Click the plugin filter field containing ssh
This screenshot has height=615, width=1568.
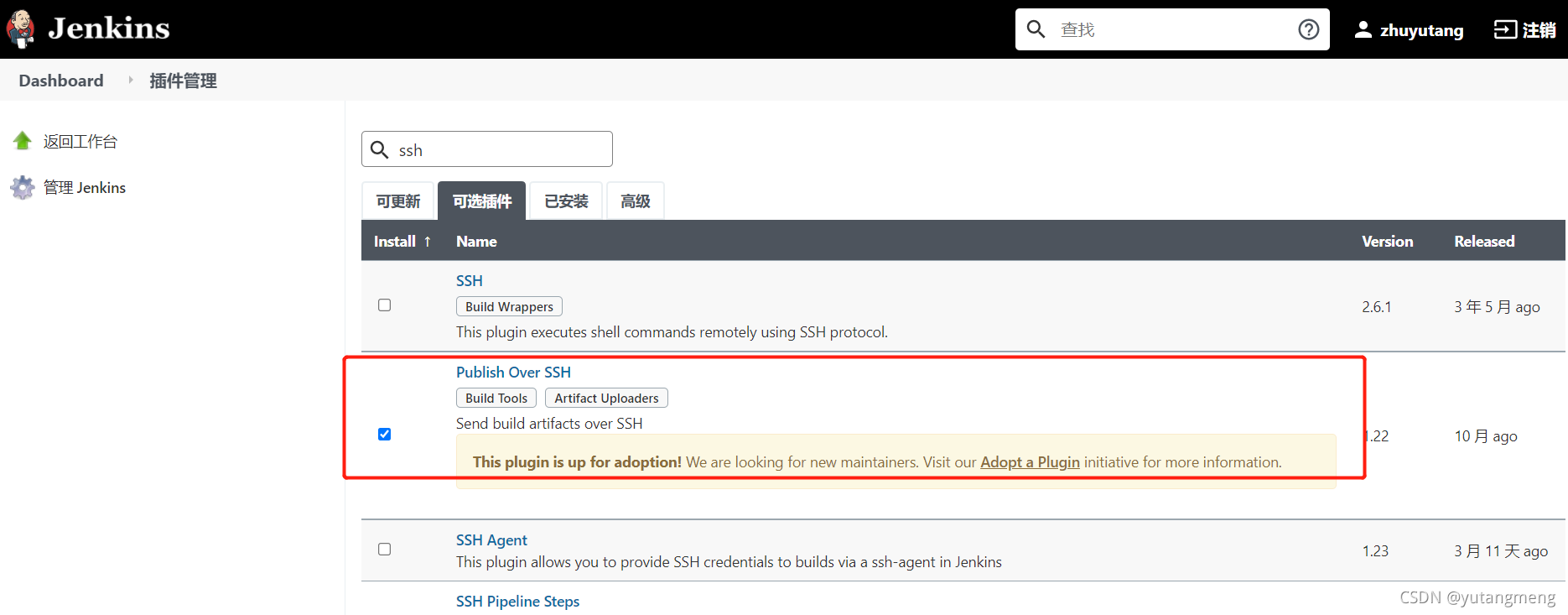tap(487, 149)
